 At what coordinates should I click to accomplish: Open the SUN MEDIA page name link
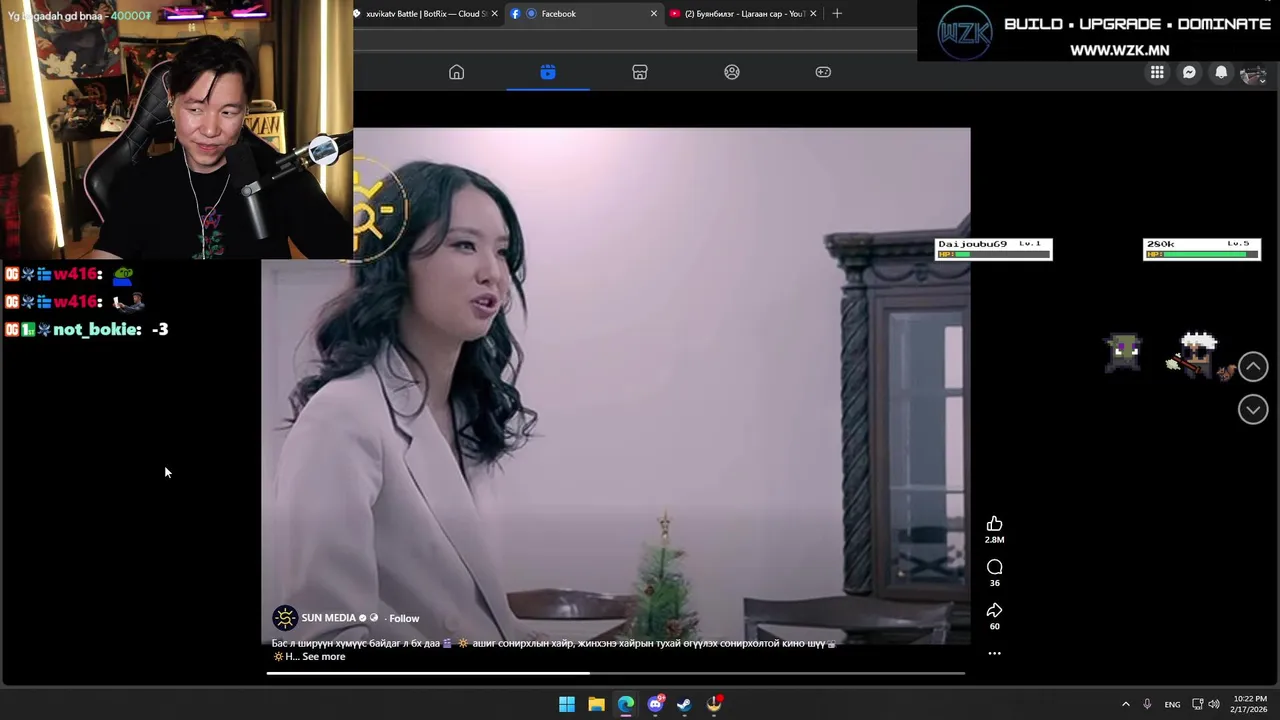coord(328,618)
